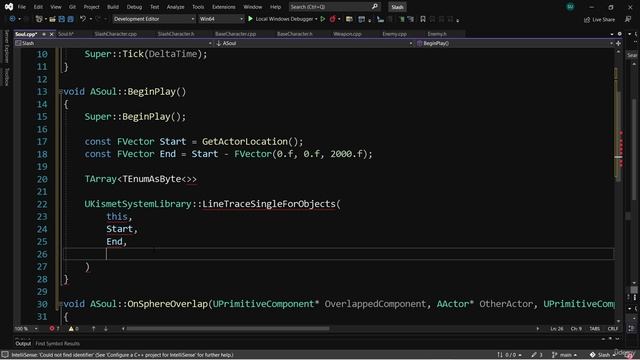Image resolution: width=640 pixels, height=360 pixels.
Task: Open the solution configuration Development Editor dropdown
Action: (x=154, y=19)
